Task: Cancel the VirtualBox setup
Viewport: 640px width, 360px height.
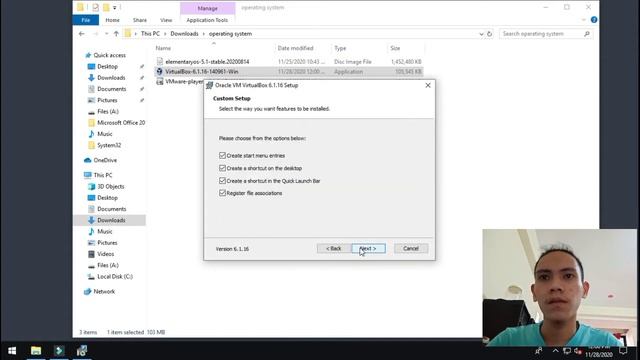Action: tap(411, 249)
